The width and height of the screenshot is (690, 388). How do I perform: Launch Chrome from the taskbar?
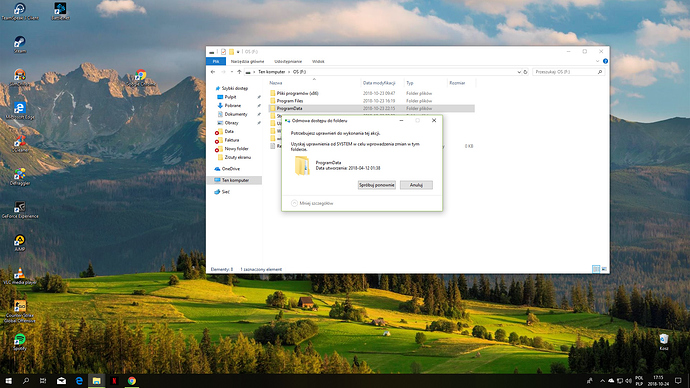coord(132,381)
